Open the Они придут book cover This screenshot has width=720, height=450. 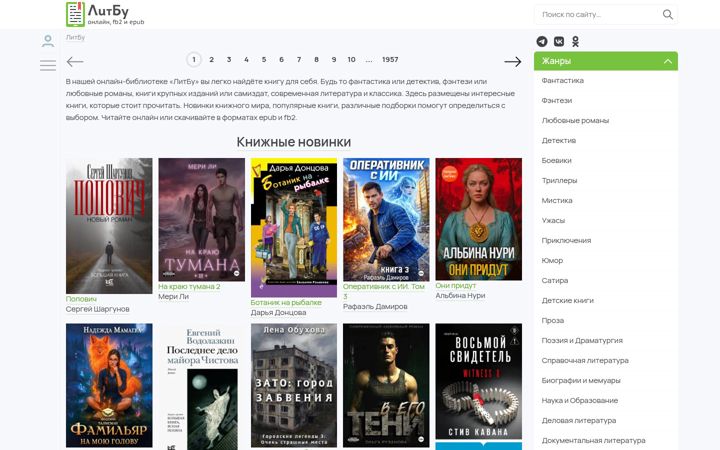478,219
